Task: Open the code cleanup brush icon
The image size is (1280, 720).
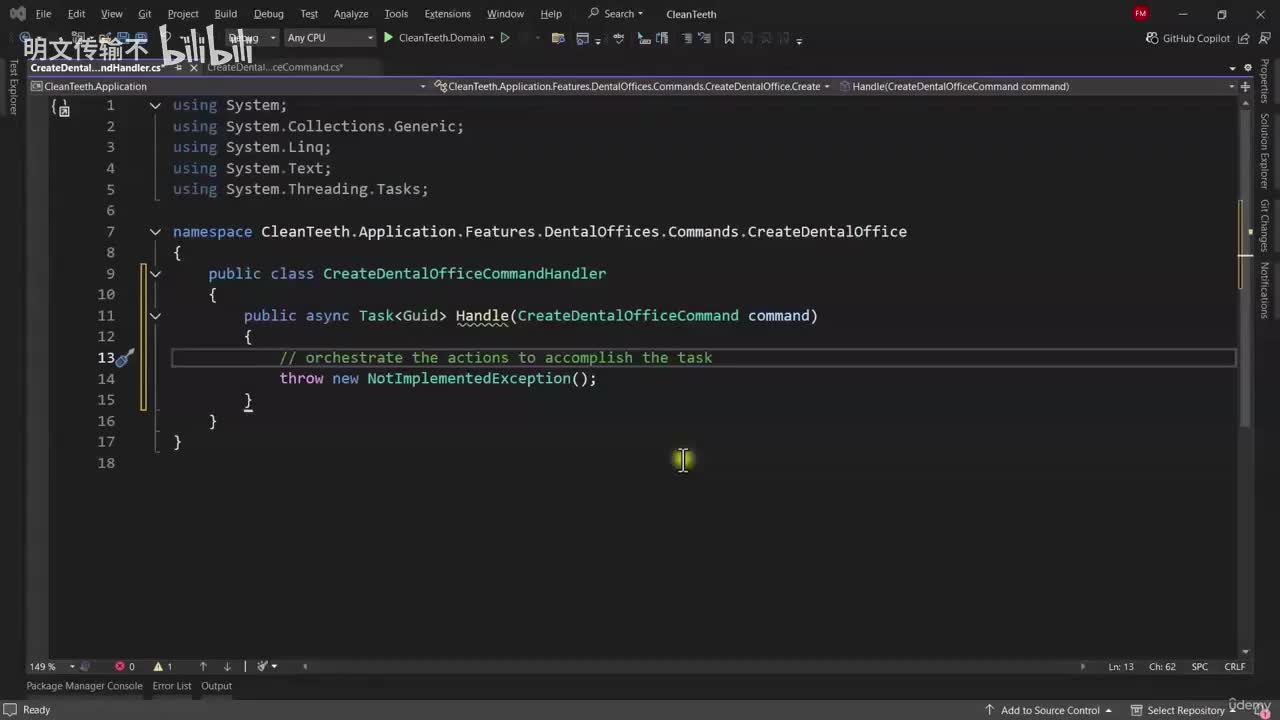Action: coord(263,666)
